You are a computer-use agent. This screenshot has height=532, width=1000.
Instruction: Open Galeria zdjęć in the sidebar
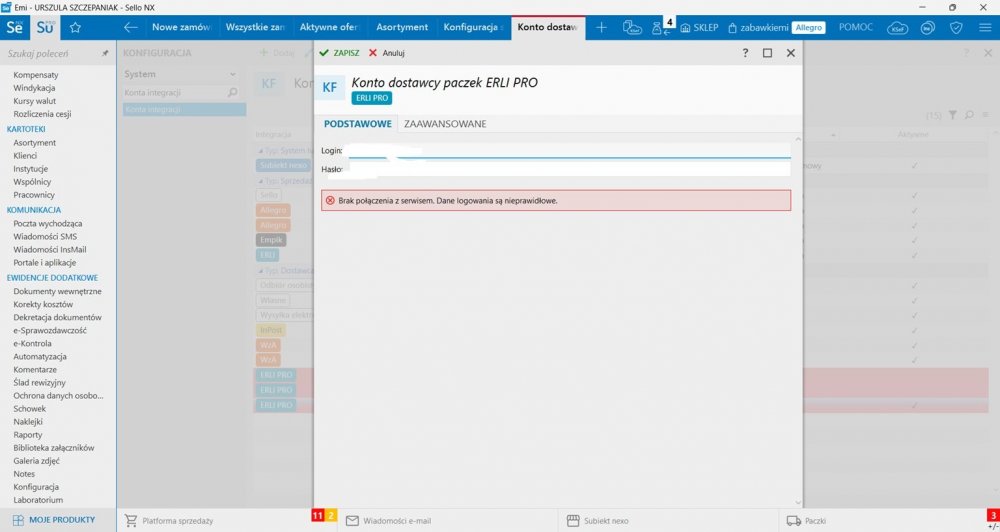[37, 461]
